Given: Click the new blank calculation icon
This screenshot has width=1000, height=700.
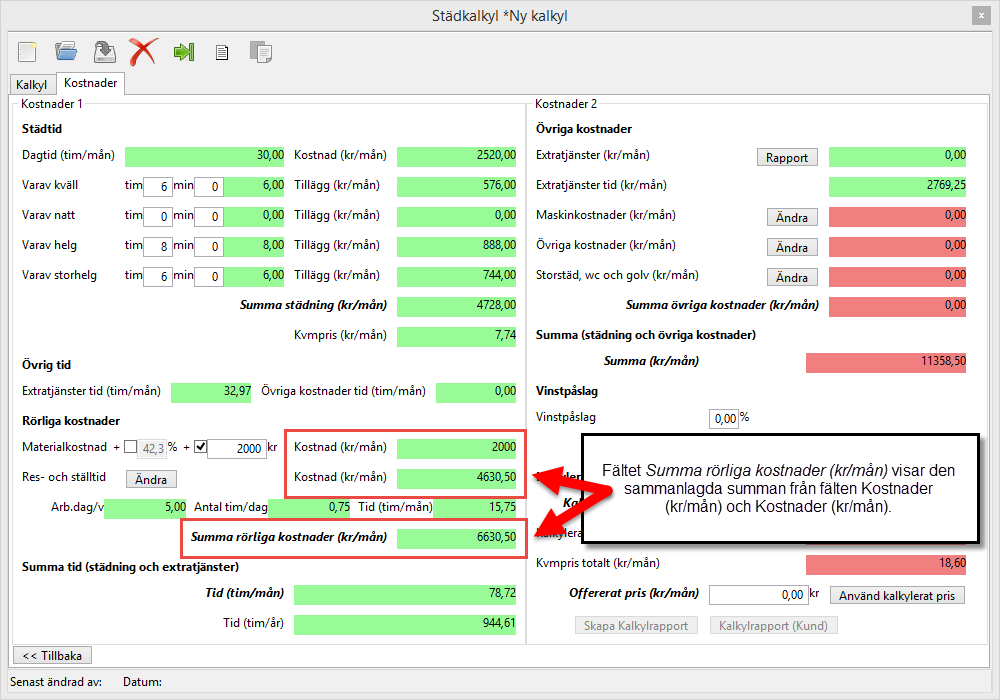Looking at the screenshot, I should coord(27,51).
